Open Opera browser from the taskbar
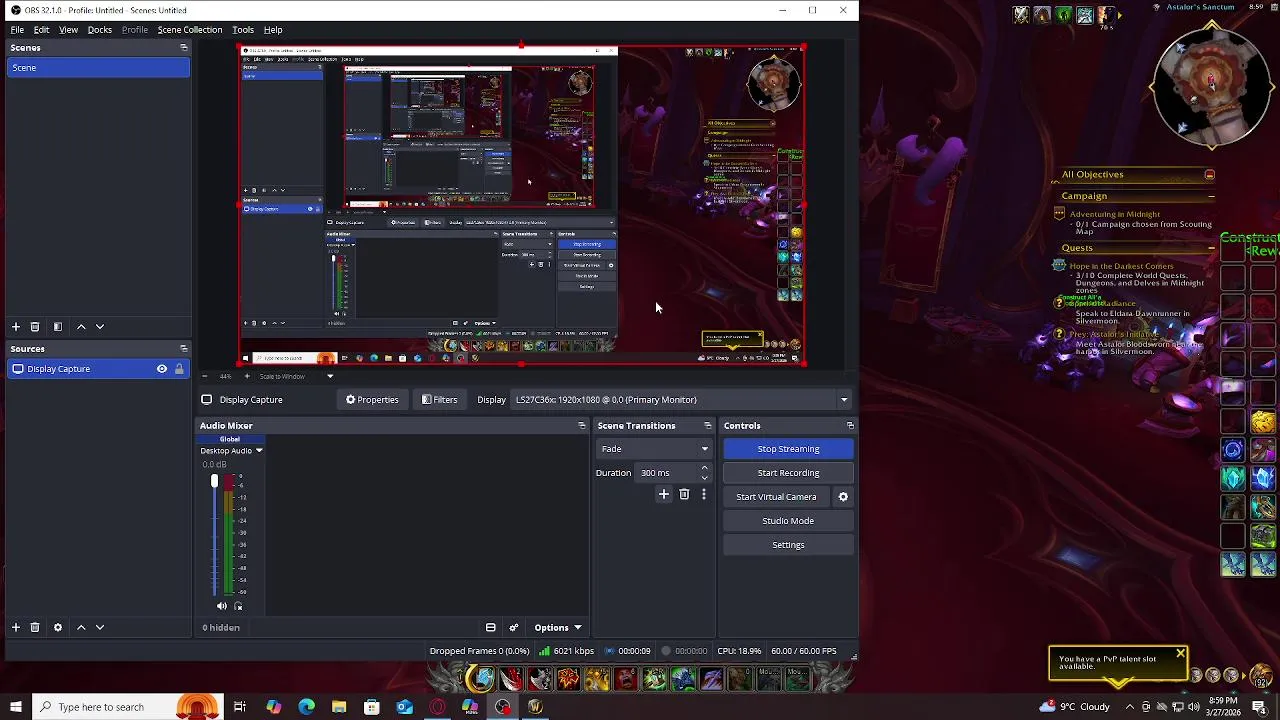 [x=437, y=707]
